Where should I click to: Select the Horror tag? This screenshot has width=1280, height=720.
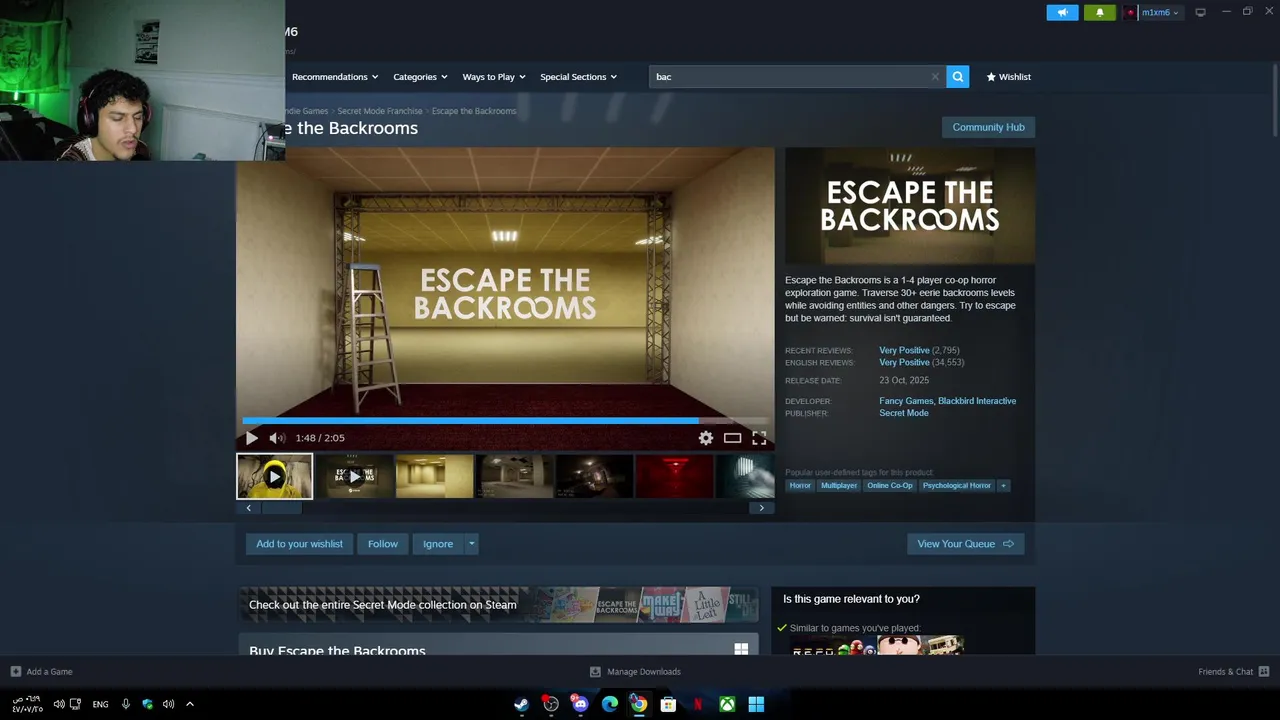(800, 486)
